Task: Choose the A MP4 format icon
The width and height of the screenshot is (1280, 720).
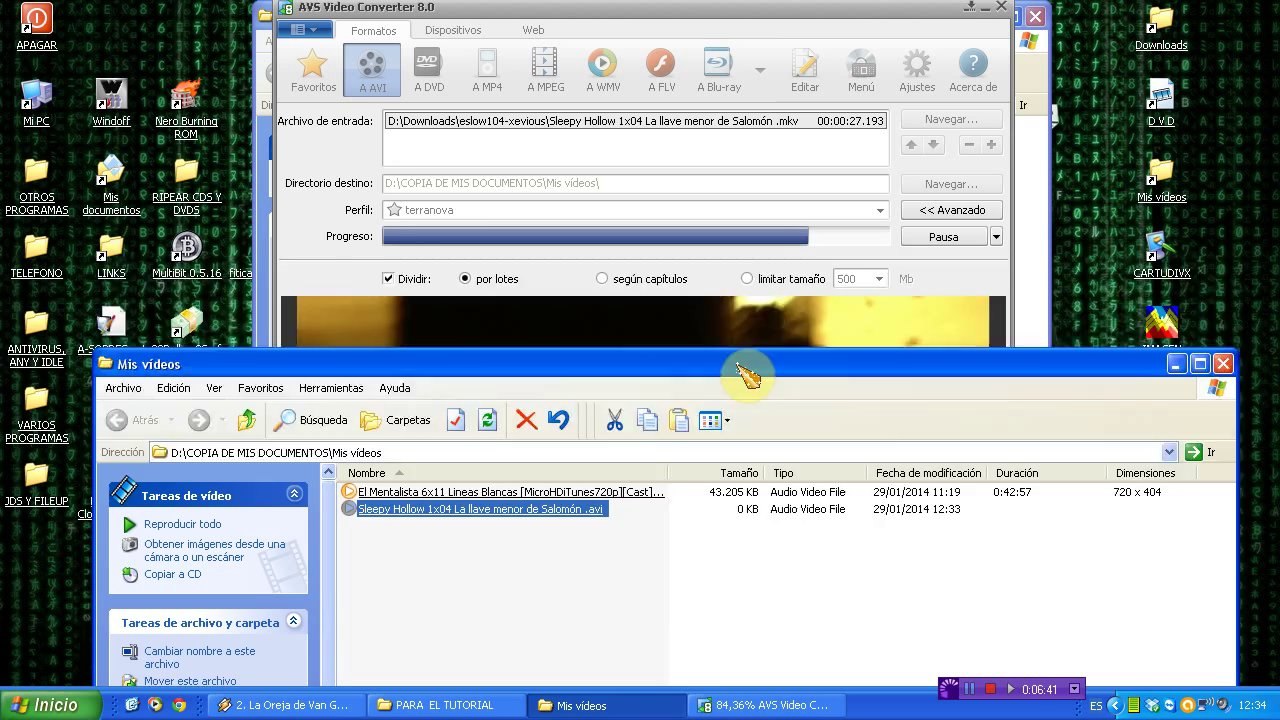Action: (487, 70)
